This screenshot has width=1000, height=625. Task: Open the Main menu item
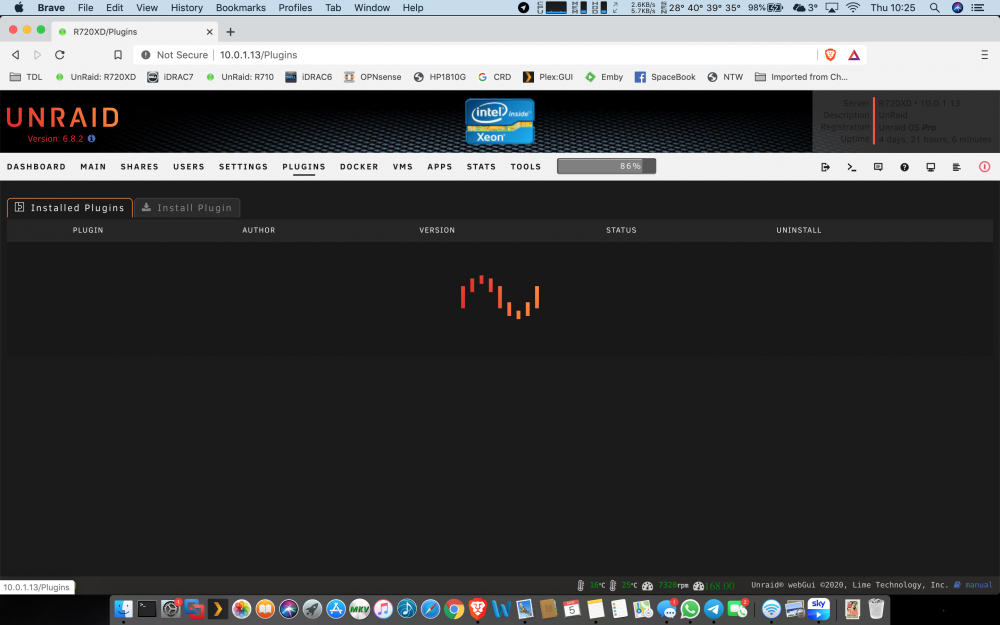coord(93,166)
